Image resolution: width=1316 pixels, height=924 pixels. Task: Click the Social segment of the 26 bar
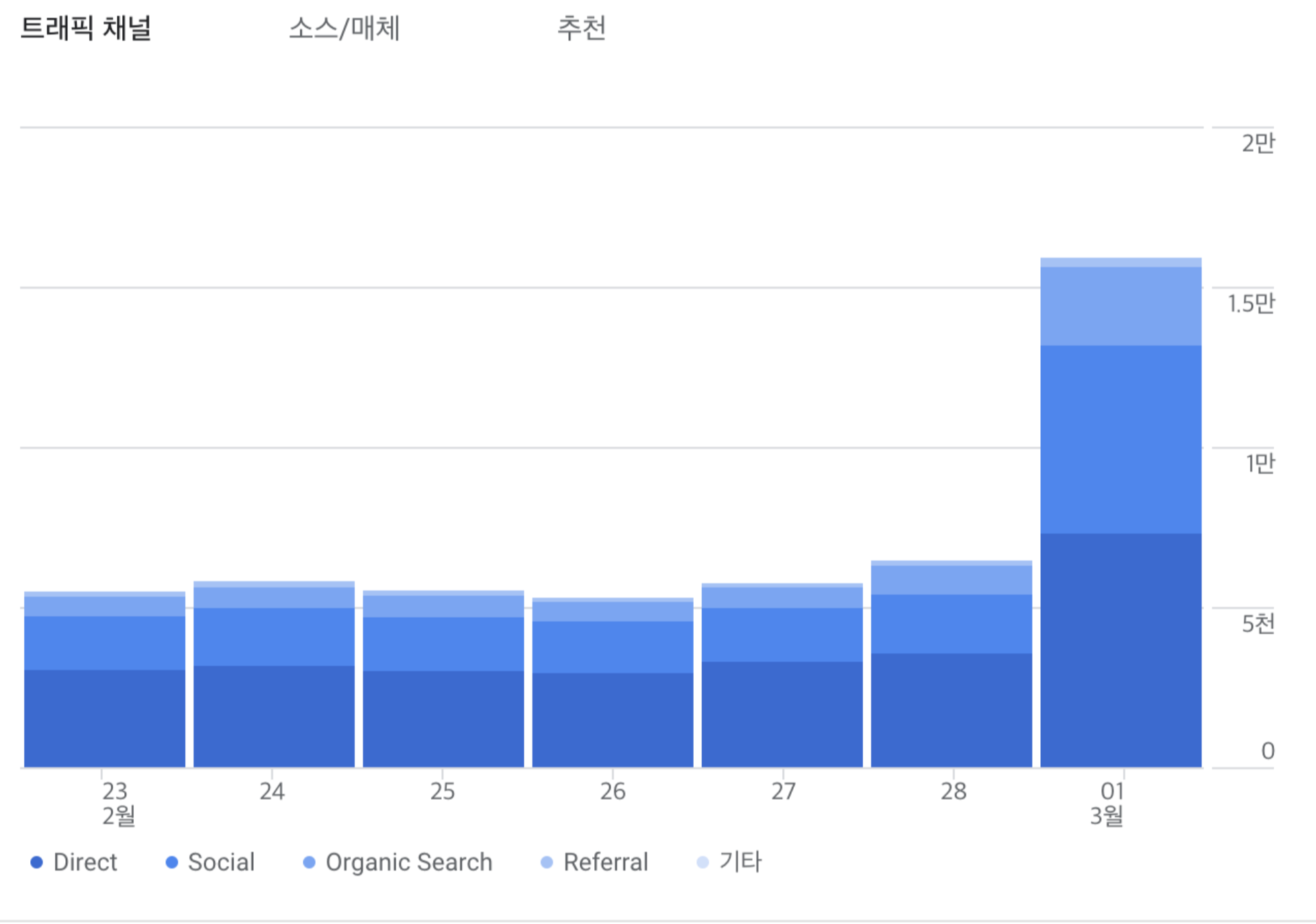[x=613, y=647]
